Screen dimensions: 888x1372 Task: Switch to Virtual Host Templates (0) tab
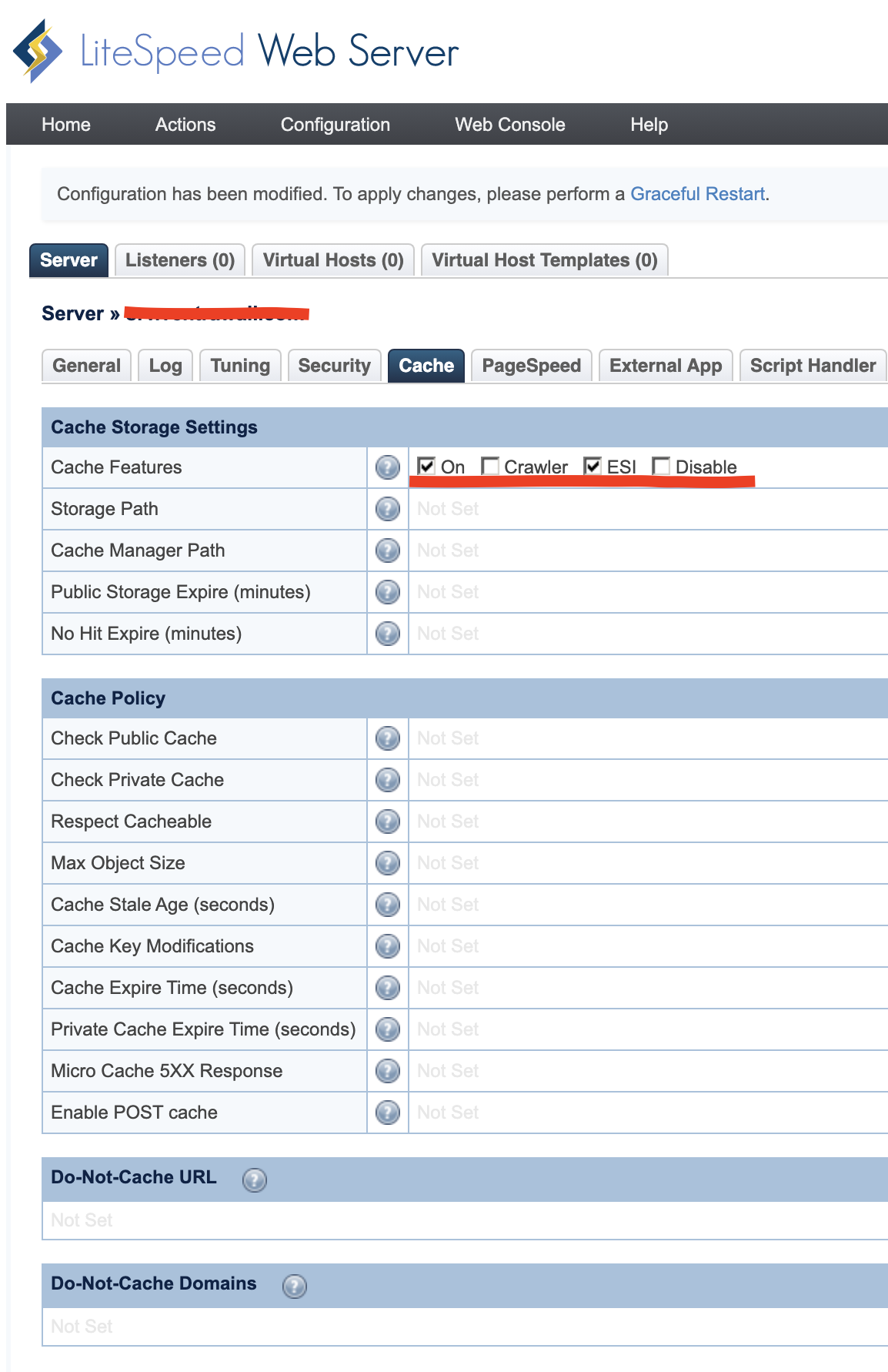(x=545, y=260)
